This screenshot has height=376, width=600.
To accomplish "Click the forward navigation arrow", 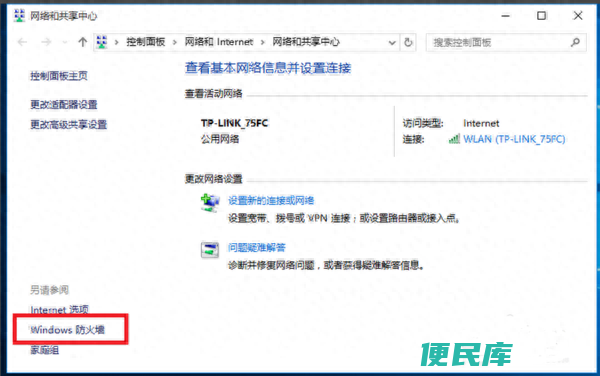I will coord(46,42).
